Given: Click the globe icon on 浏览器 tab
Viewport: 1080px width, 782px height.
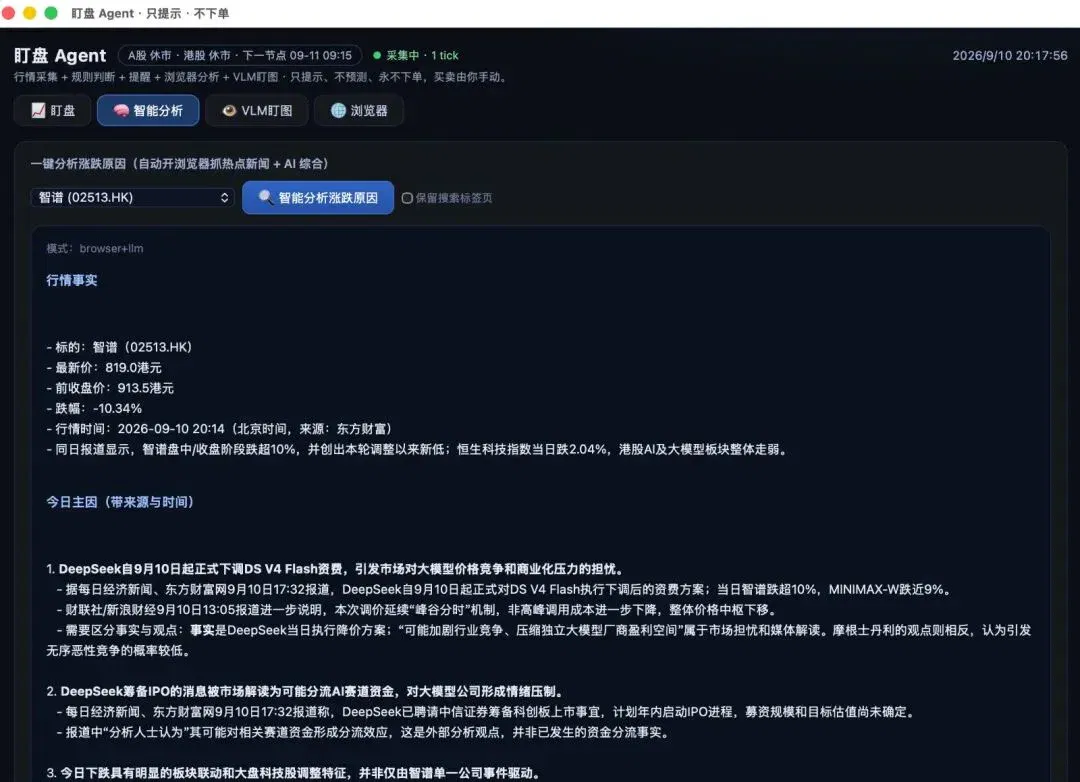Looking at the screenshot, I should [338, 110].
